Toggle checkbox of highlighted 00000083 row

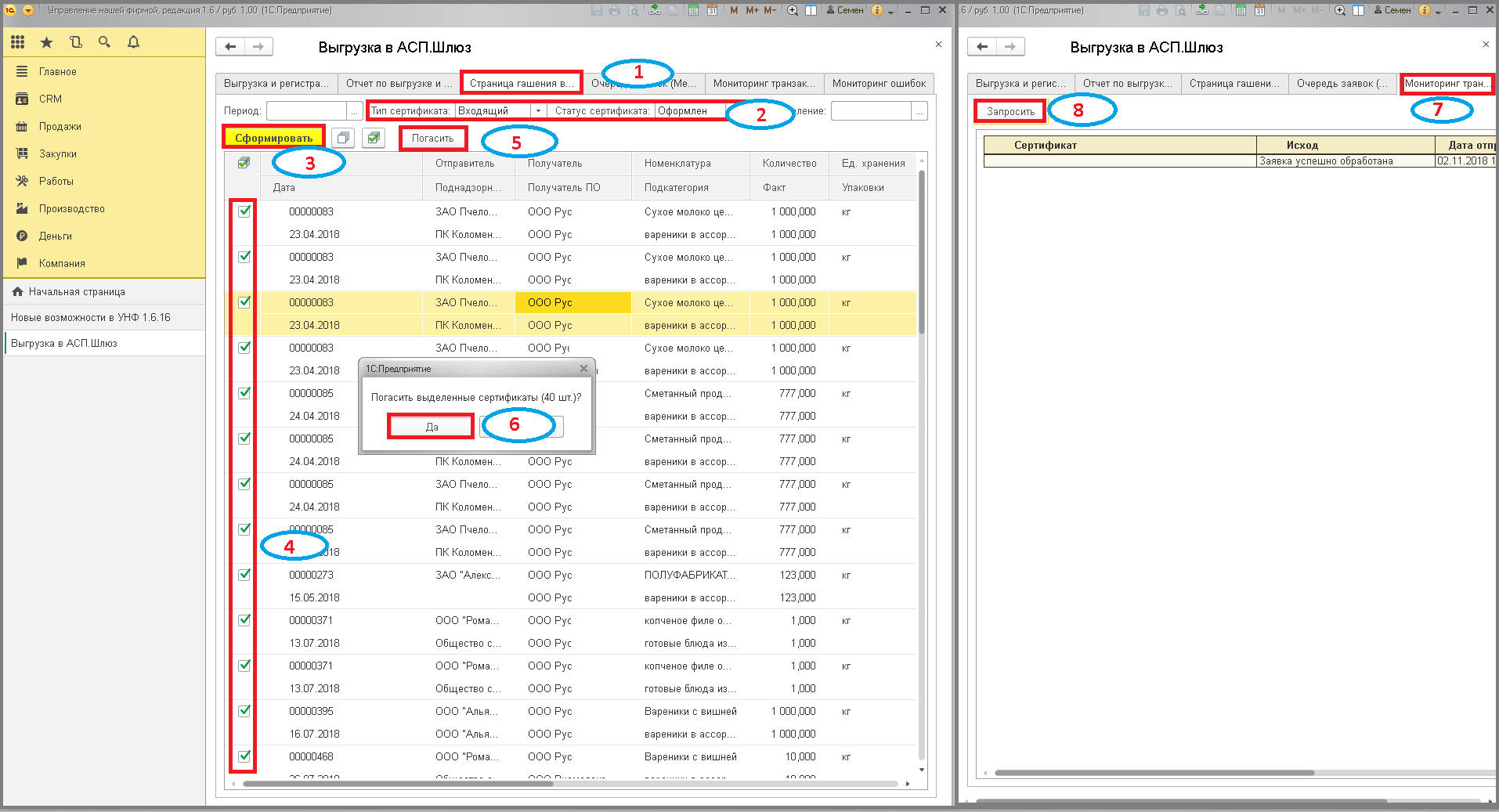(244, 301)
